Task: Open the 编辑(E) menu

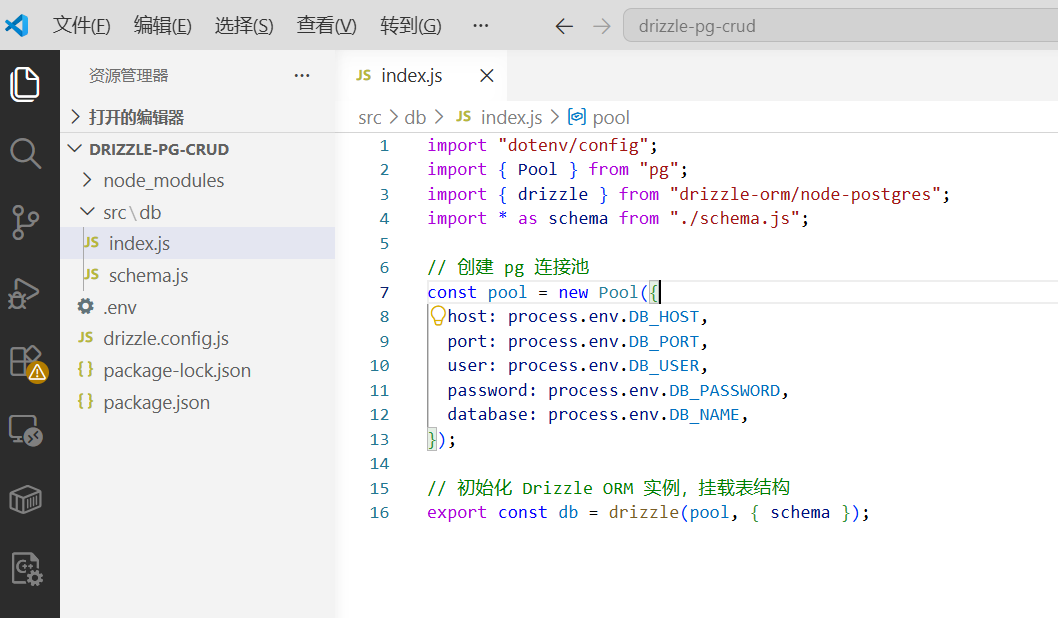Action: (162, 26)
